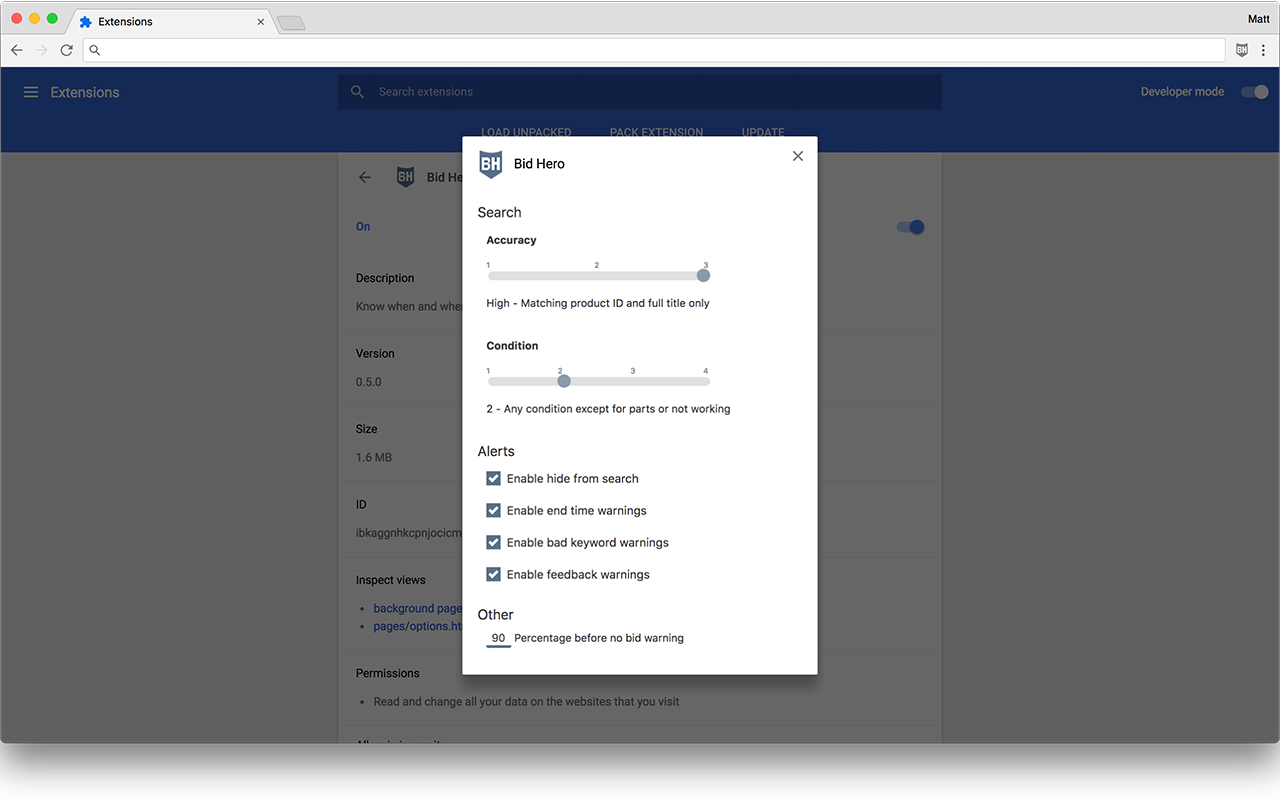Image resolution: width=1280 pixels, height=800 pixels.
Task: Open the Extensions hamburger menu
Action: click(31, 92)
